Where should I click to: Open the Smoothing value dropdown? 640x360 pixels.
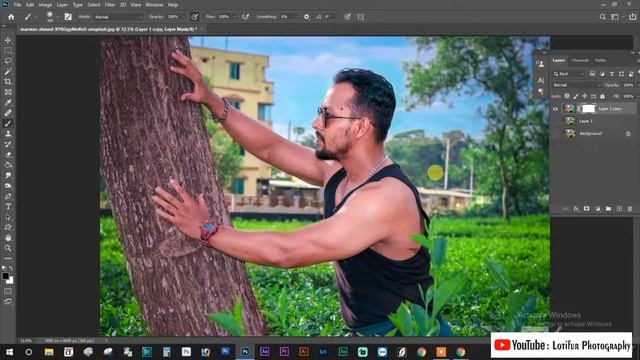(298, 17)
